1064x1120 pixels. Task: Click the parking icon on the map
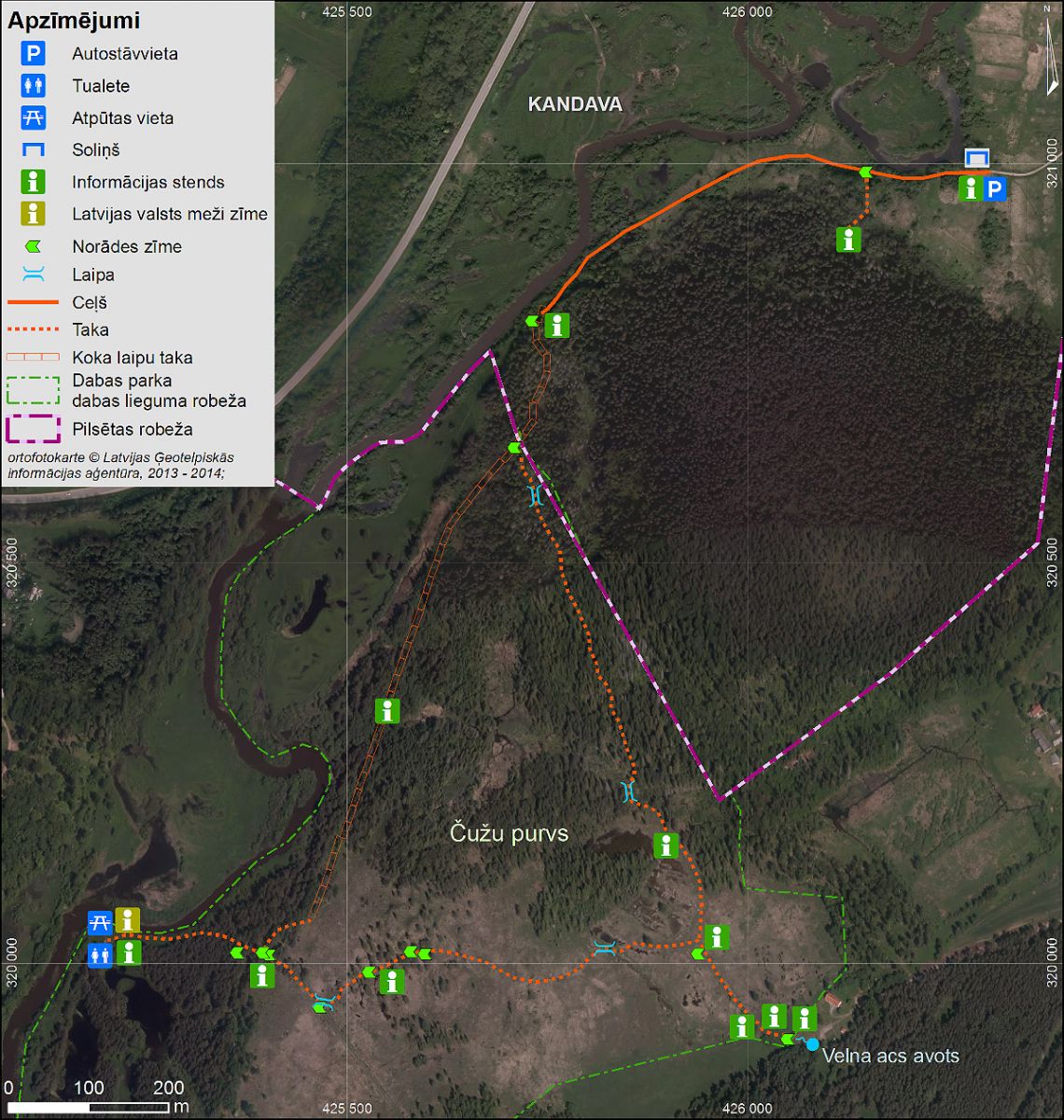(995, 189)
